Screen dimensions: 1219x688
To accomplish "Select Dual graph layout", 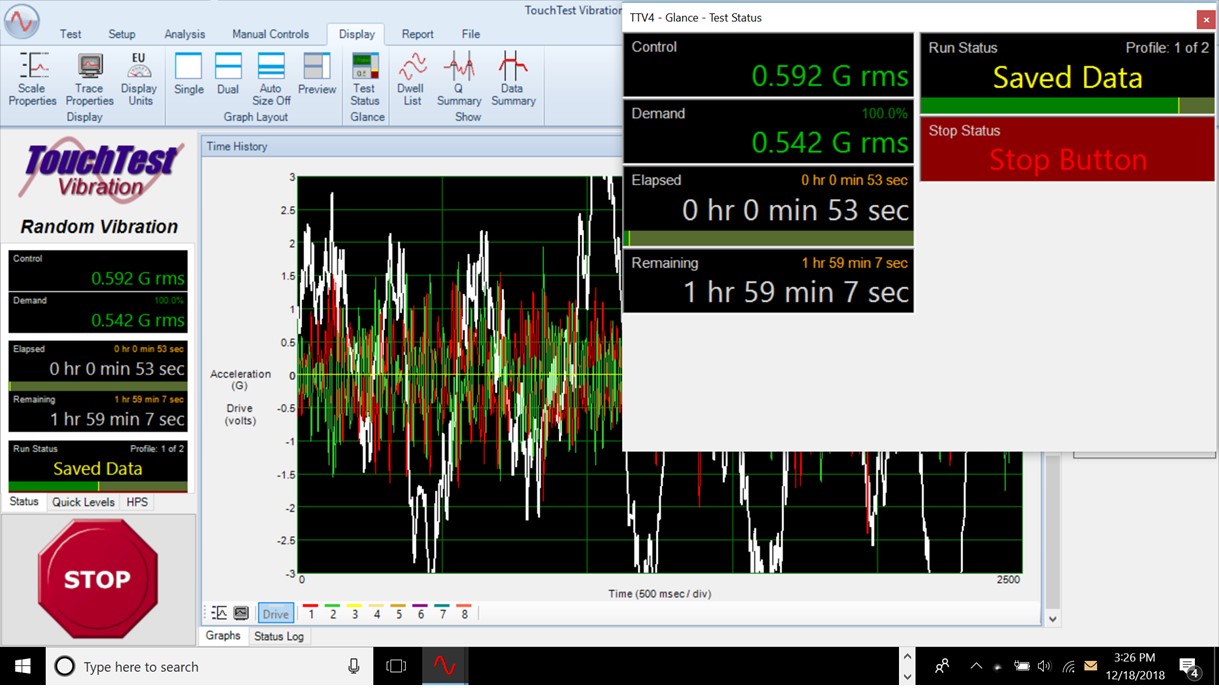I will point(228,75).
